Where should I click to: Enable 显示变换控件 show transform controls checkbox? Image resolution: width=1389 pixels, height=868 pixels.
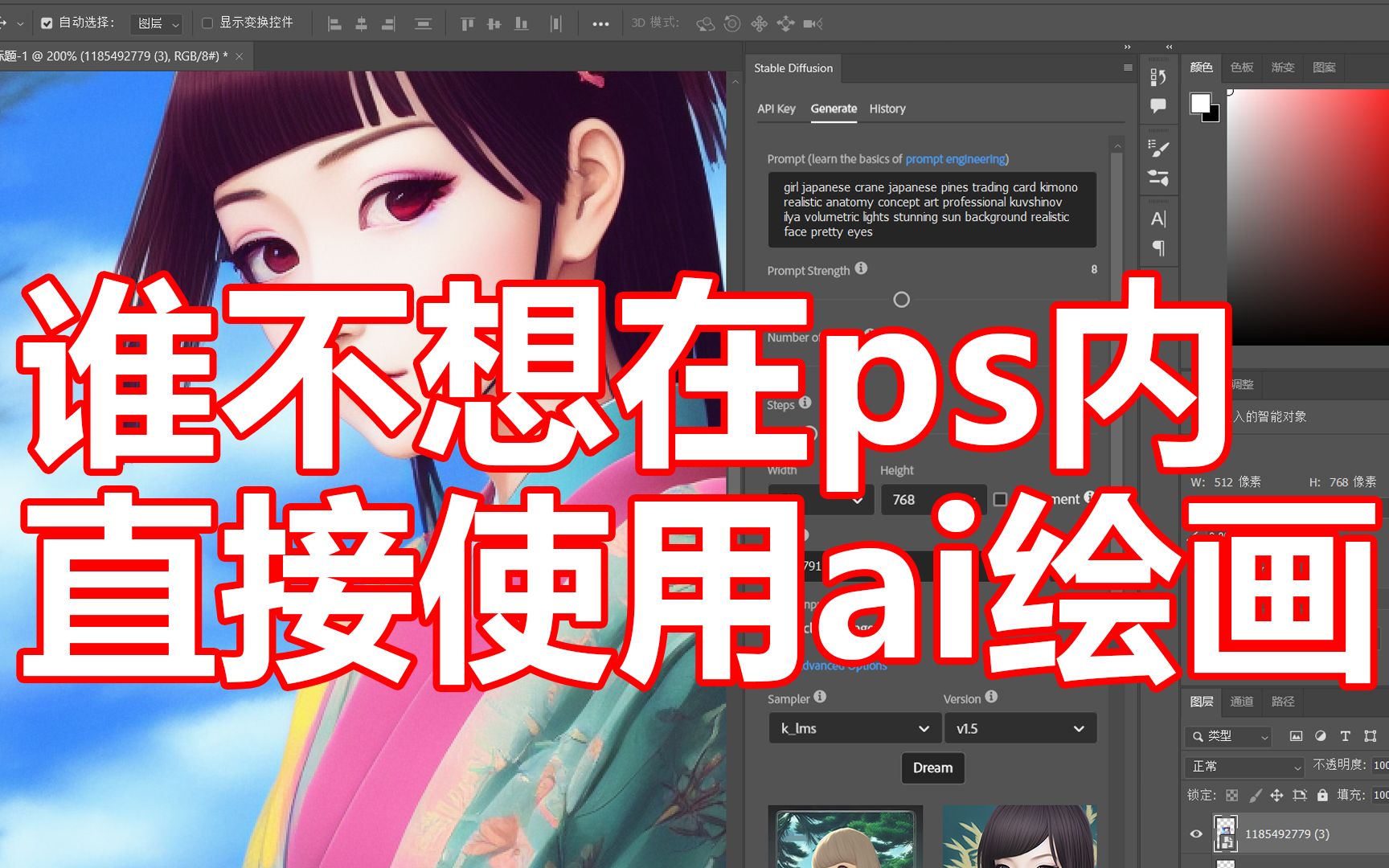(207, 23)
